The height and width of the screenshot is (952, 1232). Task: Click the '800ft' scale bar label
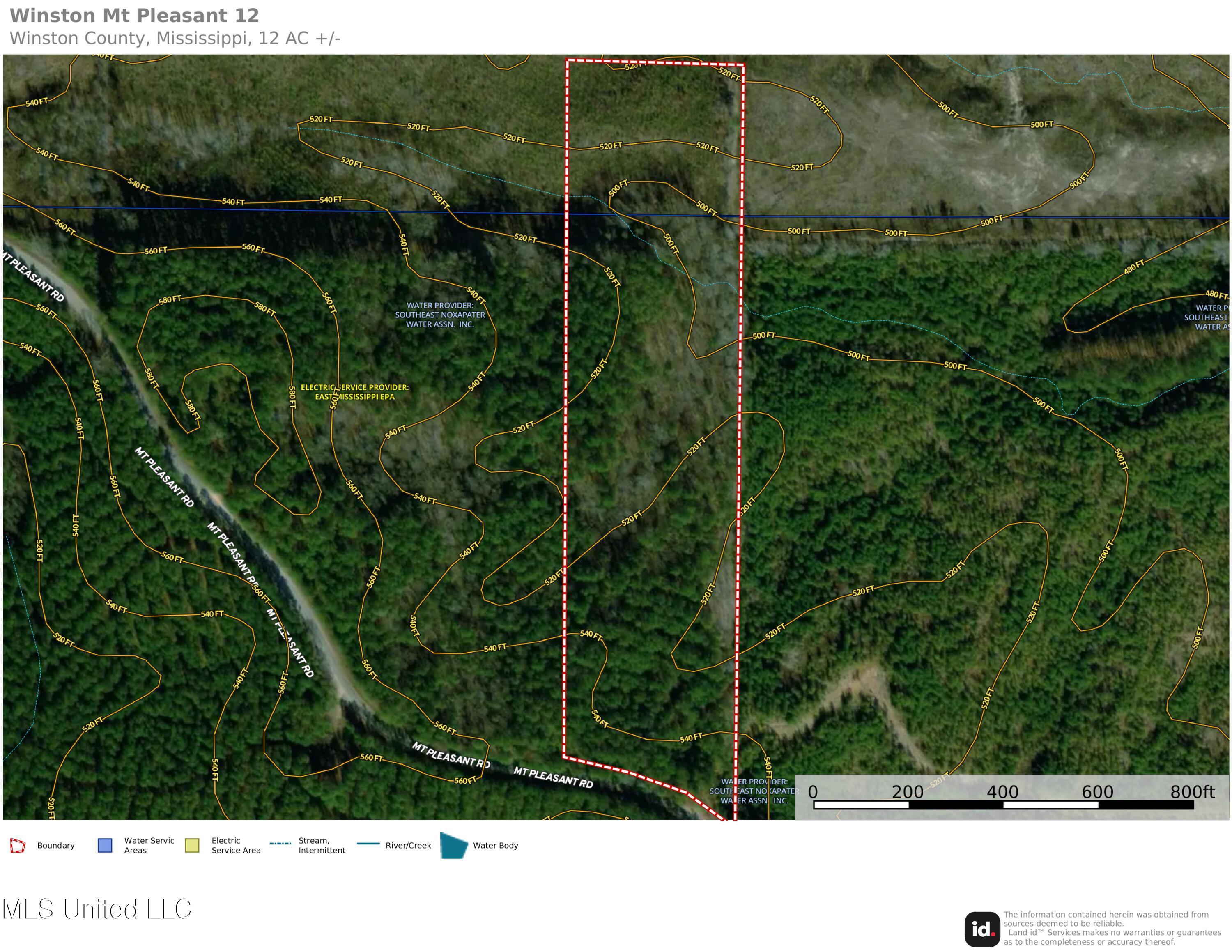1192,792
